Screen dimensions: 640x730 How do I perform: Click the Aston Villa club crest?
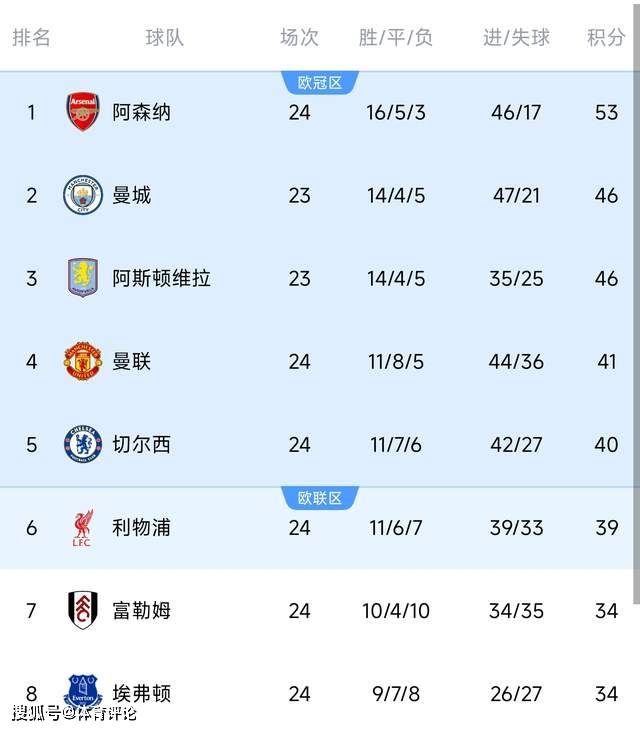tap(83, 278)
